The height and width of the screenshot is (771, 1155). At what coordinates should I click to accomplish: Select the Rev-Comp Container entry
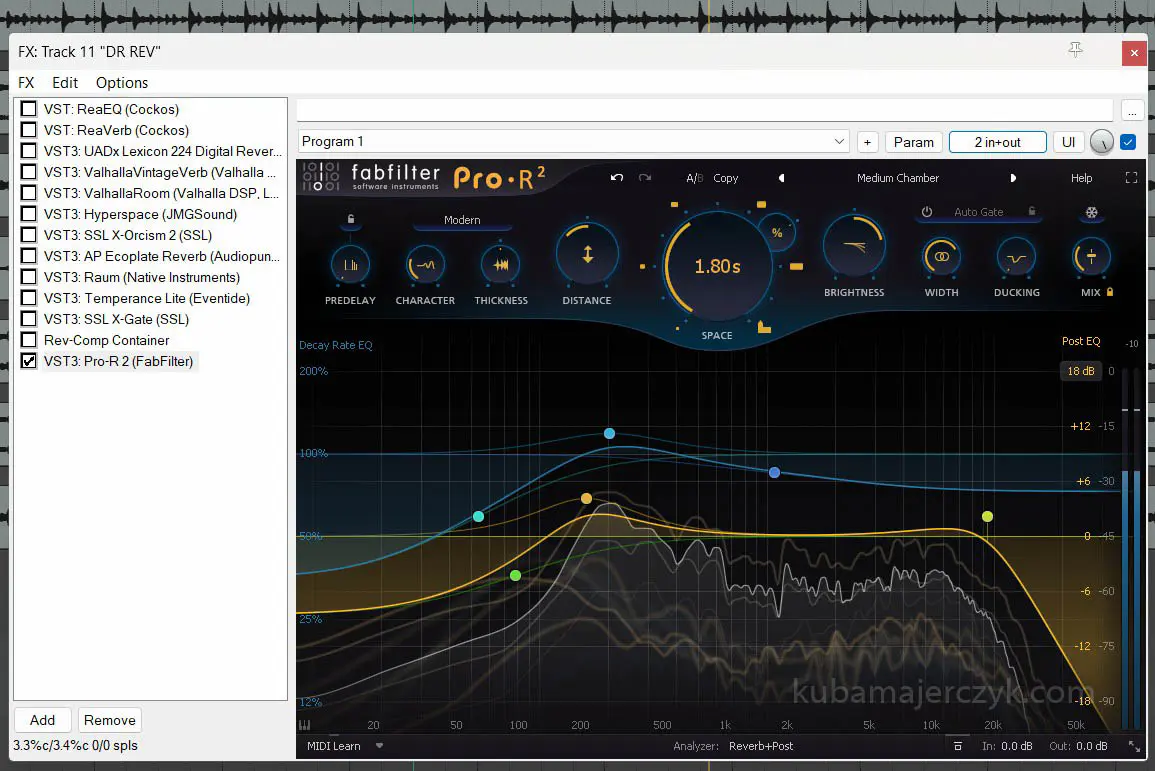point(106,340)
